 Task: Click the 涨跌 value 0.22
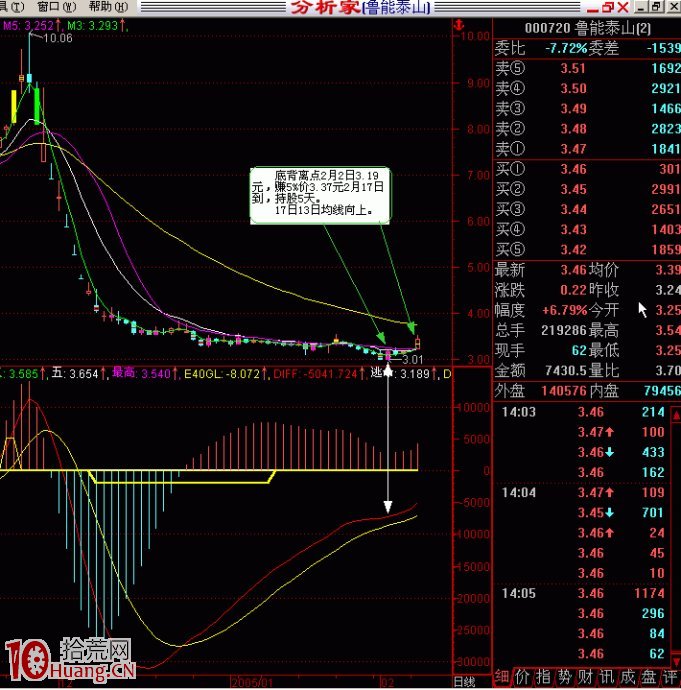tap(573, 290)
